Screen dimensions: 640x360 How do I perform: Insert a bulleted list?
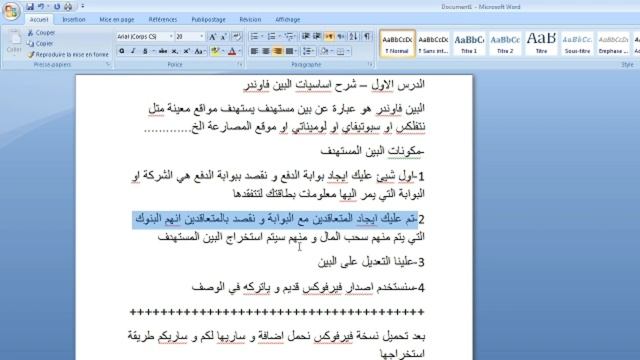pos(255,37)
